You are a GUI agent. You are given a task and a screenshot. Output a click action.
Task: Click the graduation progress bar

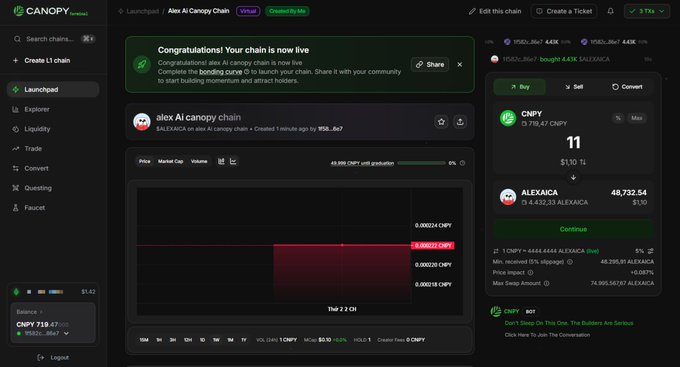(x=421, y=163)
